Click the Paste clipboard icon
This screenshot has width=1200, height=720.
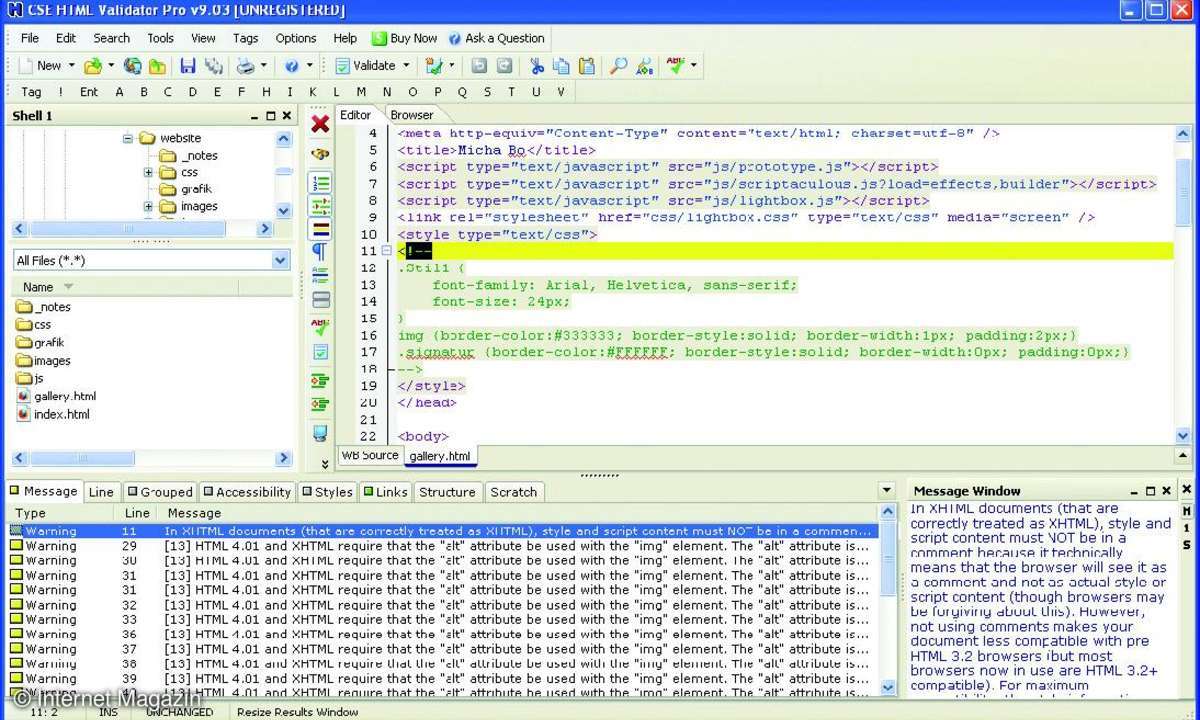tap(587, 66)
